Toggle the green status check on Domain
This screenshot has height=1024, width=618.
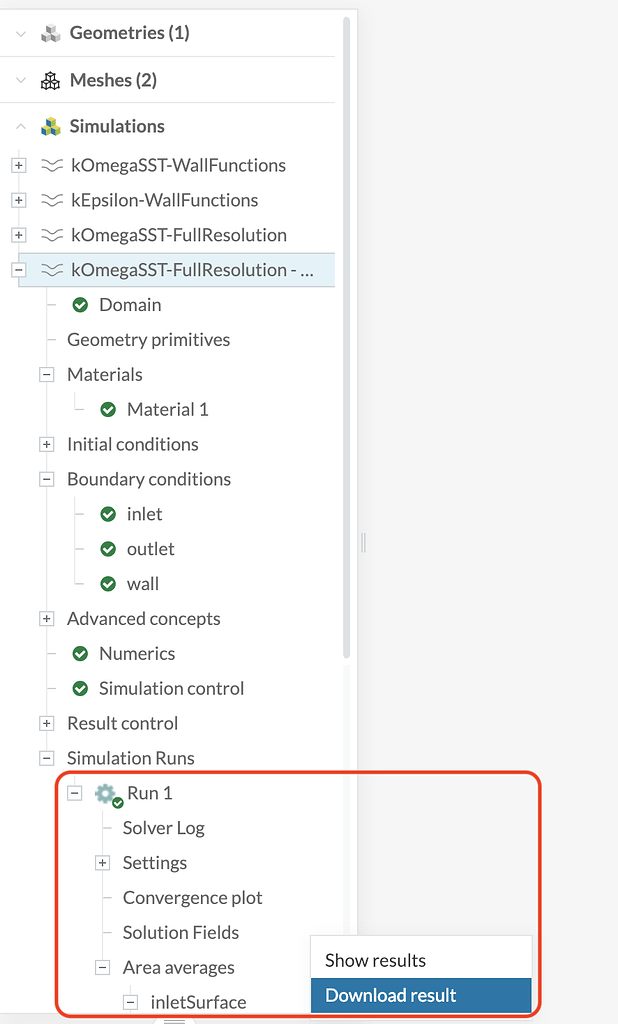pos(80,304)
